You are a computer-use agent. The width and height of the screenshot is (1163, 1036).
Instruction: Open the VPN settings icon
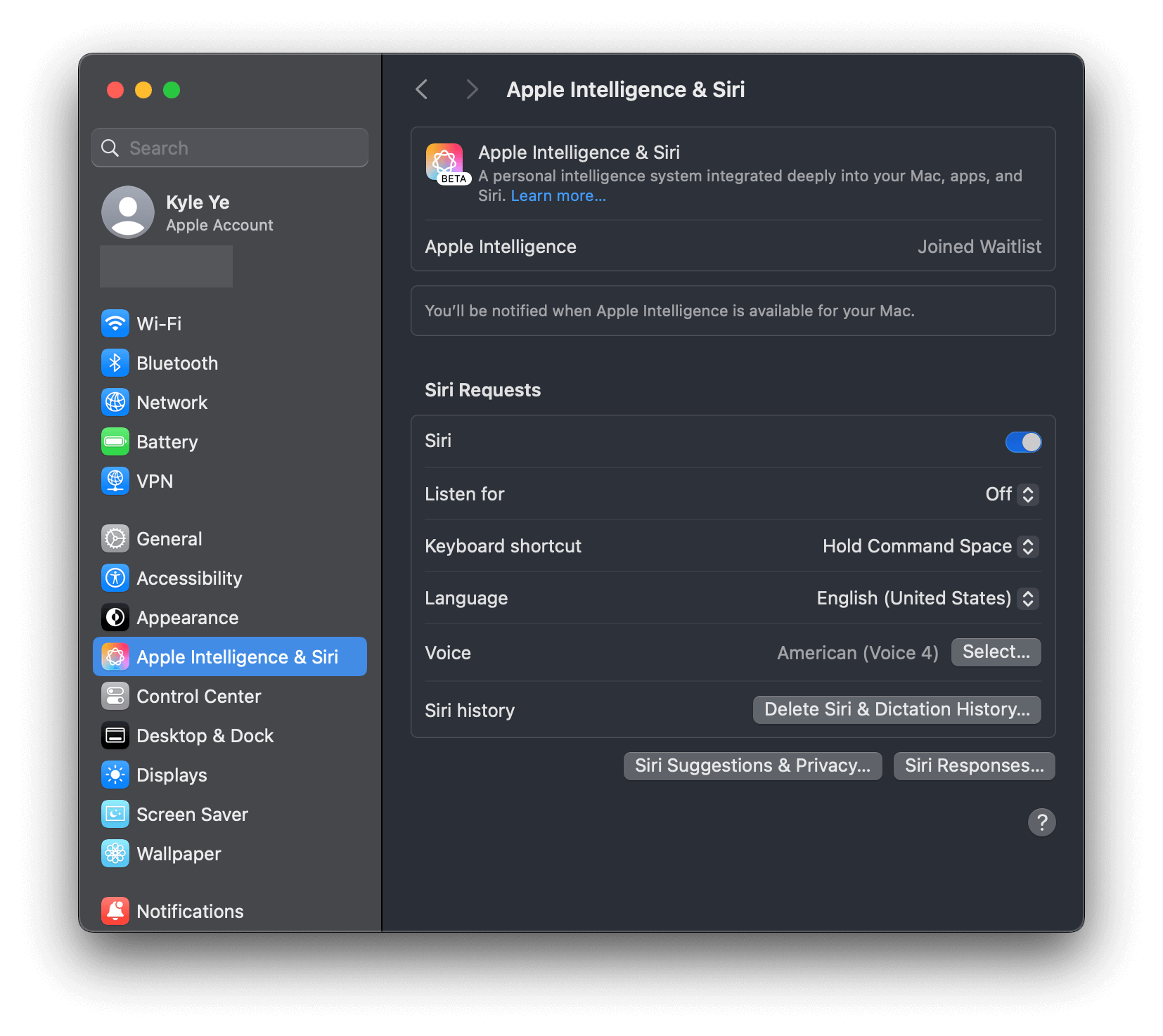coord(115,481)
